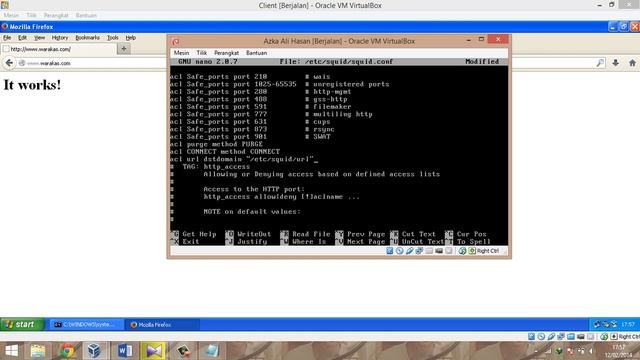Viewport: 640px width, 360px height.
Task: Click 'It works!' heading in Firefox page
Action: (32, 85)
